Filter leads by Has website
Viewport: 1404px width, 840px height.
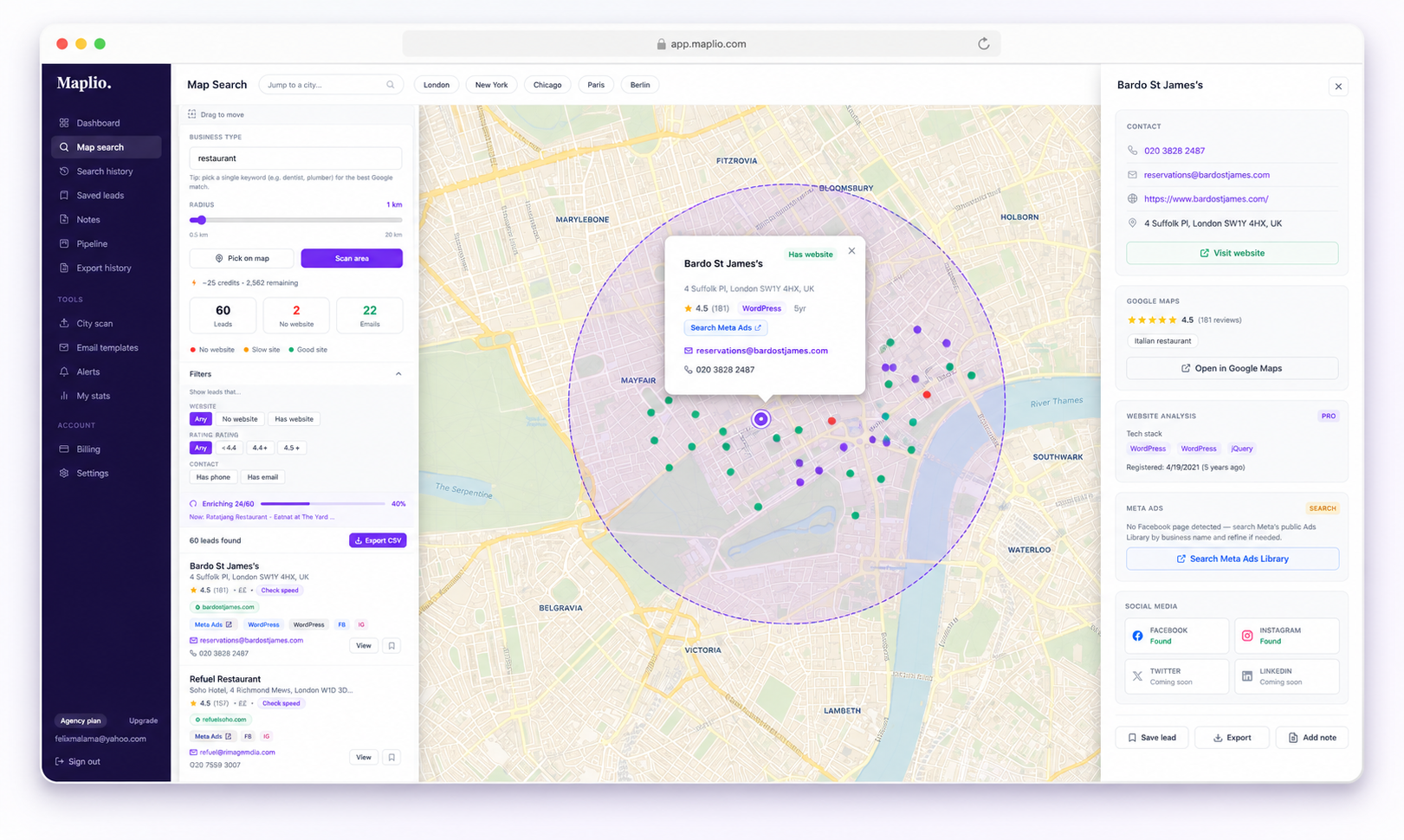[294, 419]
